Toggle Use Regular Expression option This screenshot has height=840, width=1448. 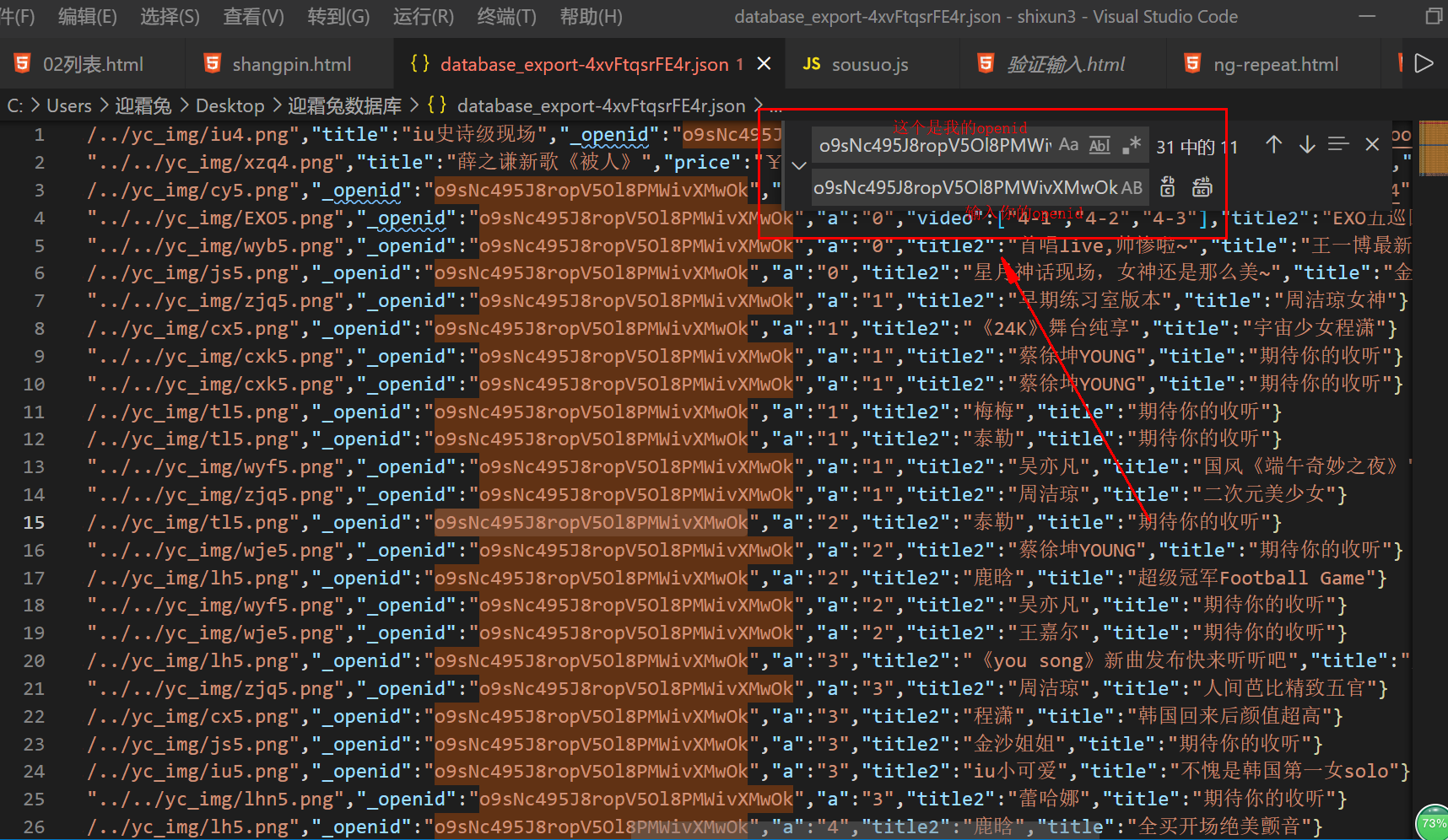[x=1131, y=145]
